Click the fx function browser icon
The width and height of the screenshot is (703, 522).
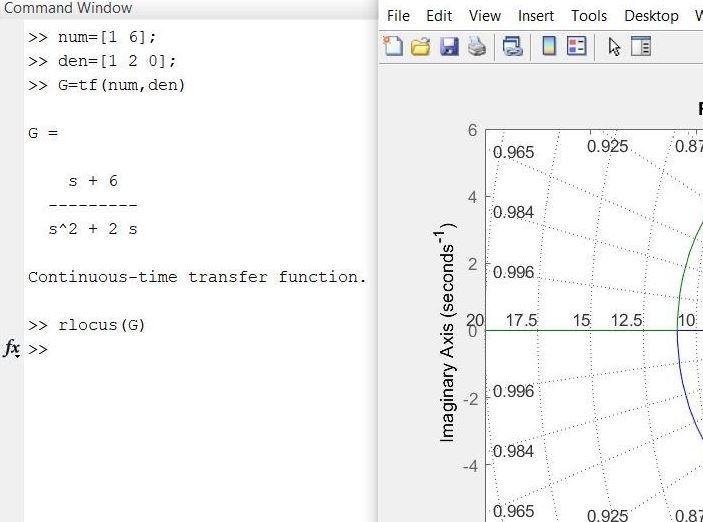[12, 348]
